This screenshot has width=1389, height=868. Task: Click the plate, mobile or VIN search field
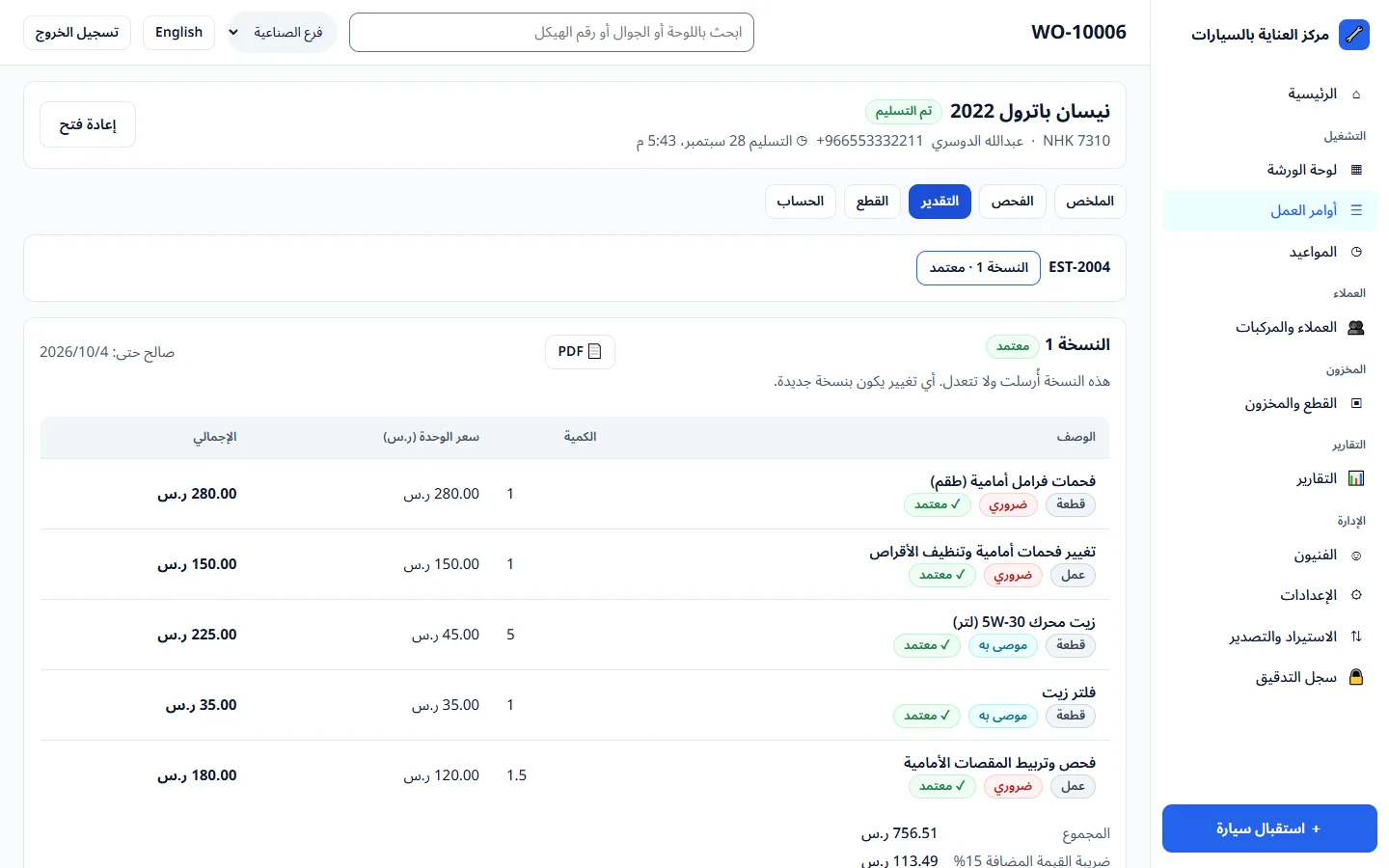pyautogui.click(x=552, y=32)
